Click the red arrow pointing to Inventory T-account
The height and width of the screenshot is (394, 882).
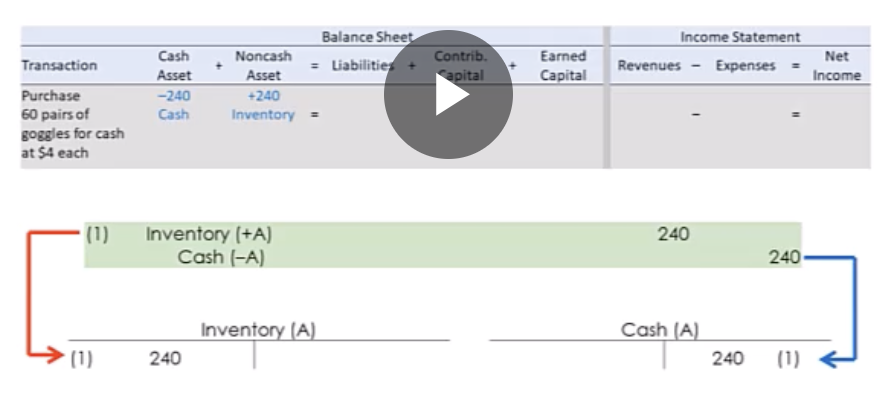tap(46, 296)
